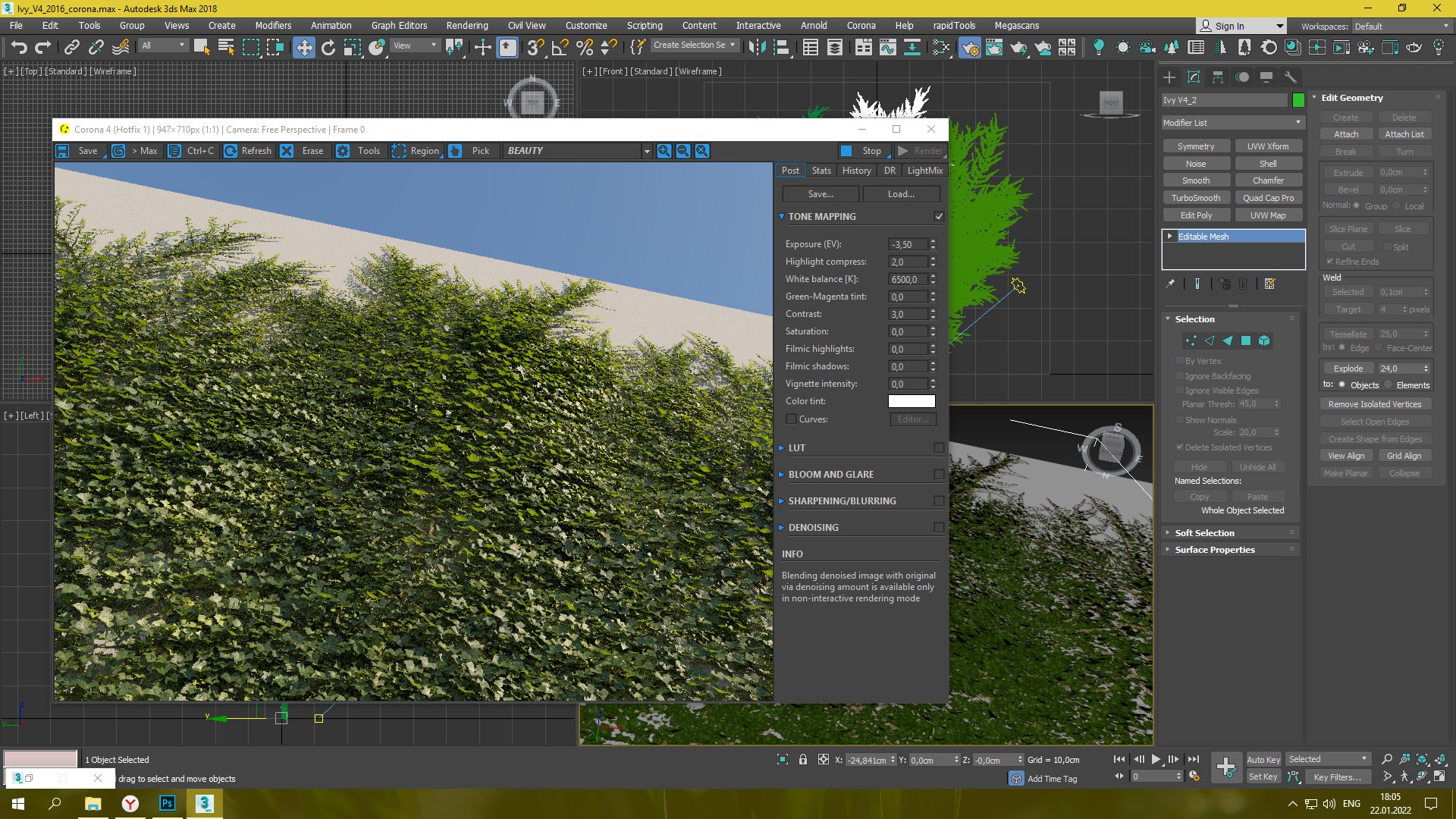Switch to the Stats tab
Viewport: 1456px width, 819px height.
tap(821, 171)
